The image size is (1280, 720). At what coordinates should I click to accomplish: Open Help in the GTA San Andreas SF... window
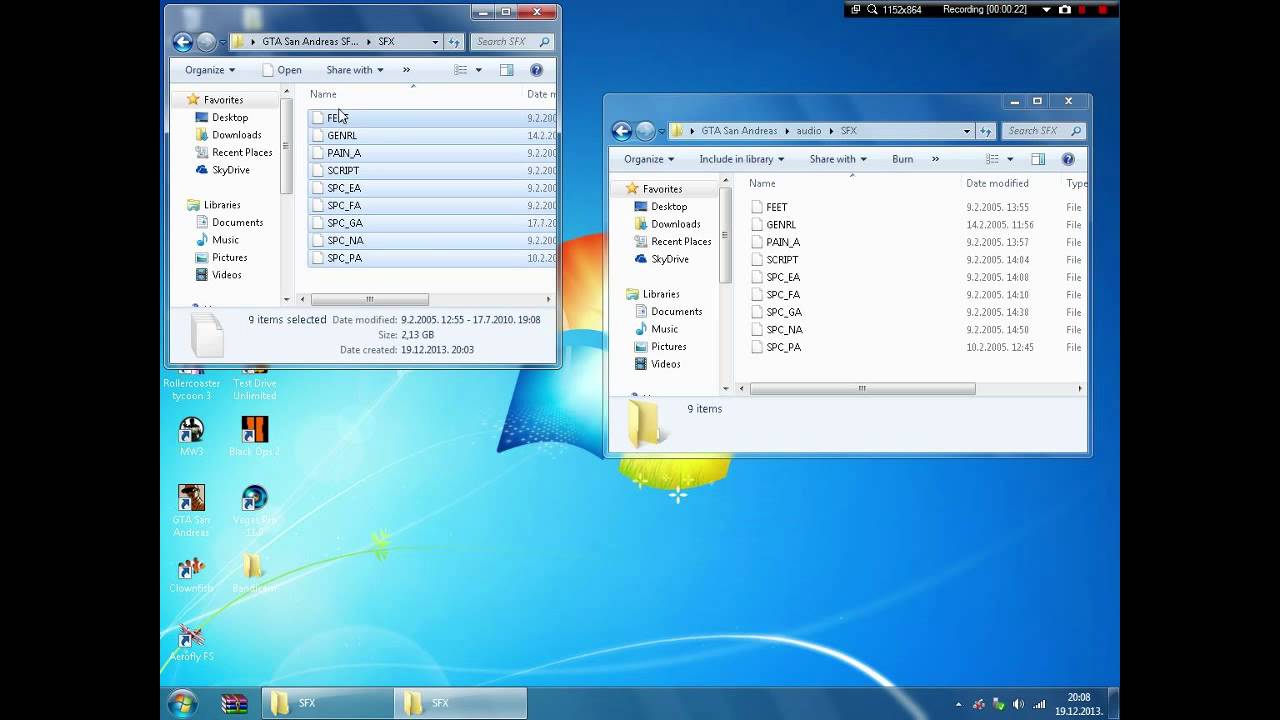pyautogui.click(x=536, y=70)
